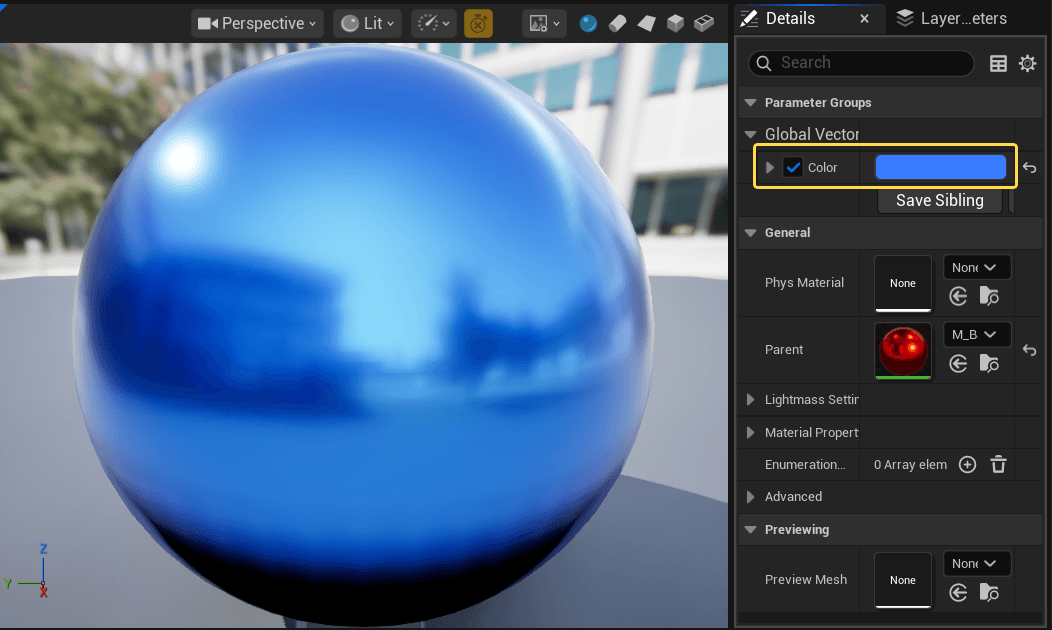
Task: Set preview mesh to plane primitive
Action: (x=646, y=23)
